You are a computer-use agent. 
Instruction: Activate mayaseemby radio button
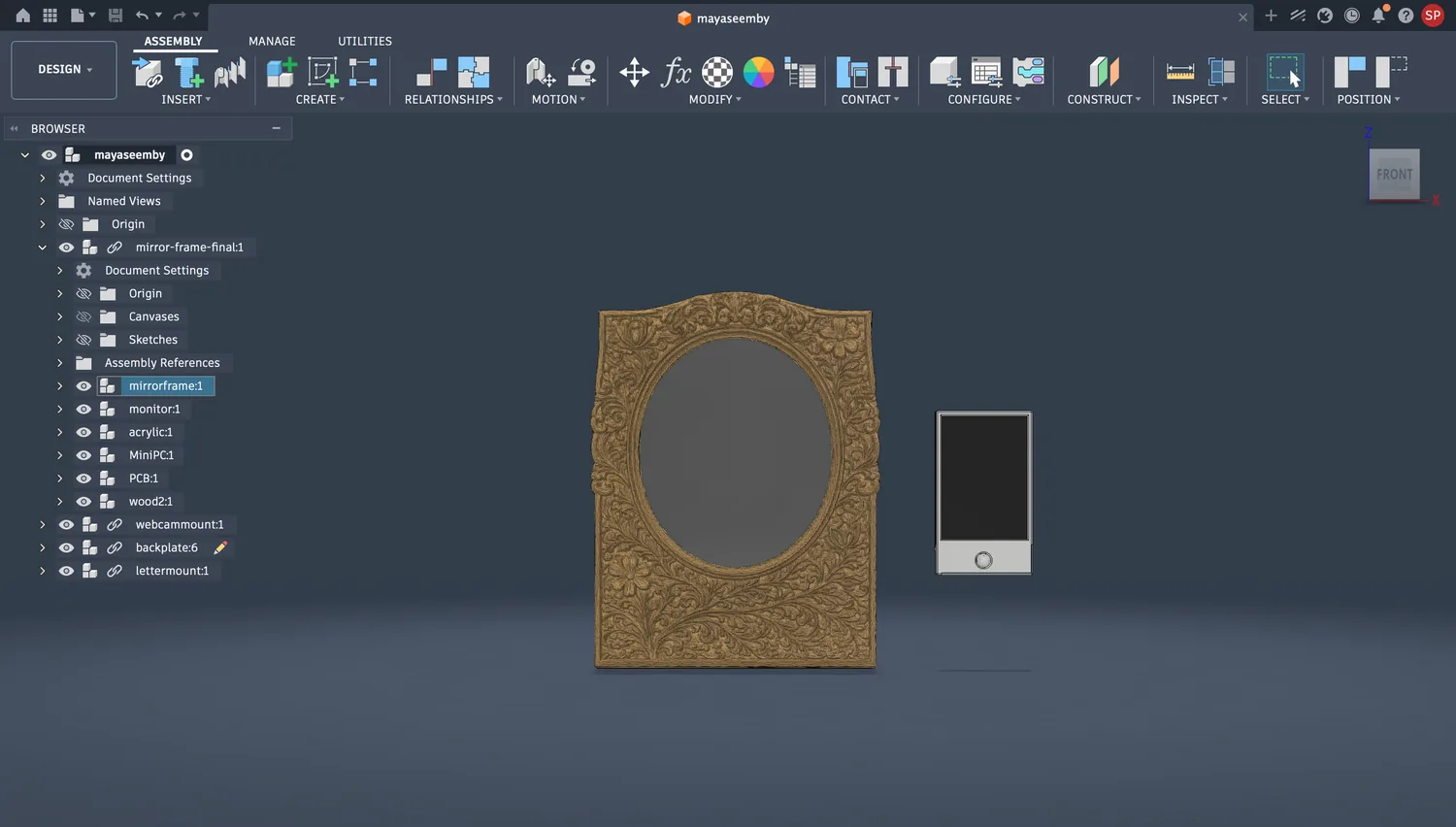point(186,155)
